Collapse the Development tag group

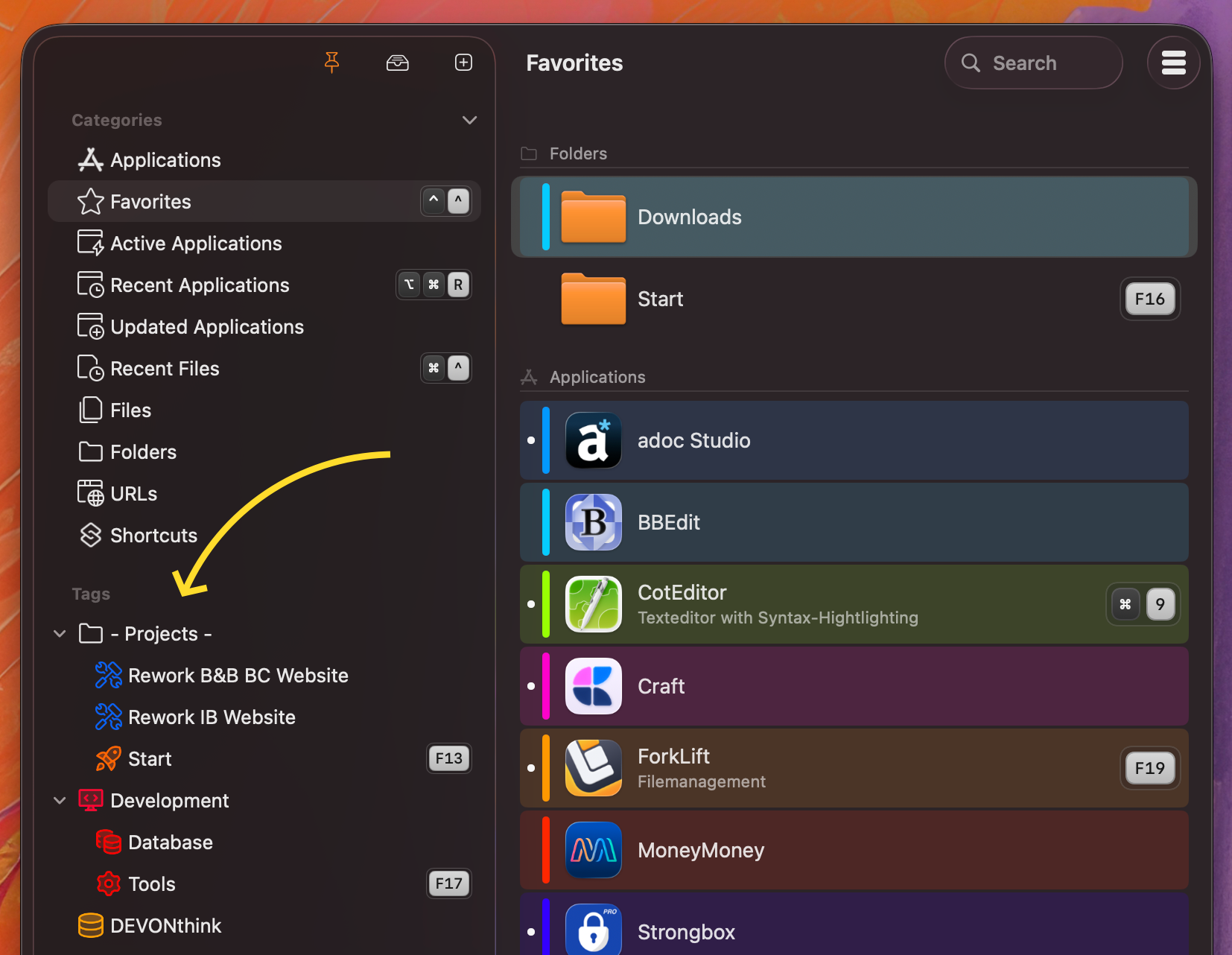[60, 801]
